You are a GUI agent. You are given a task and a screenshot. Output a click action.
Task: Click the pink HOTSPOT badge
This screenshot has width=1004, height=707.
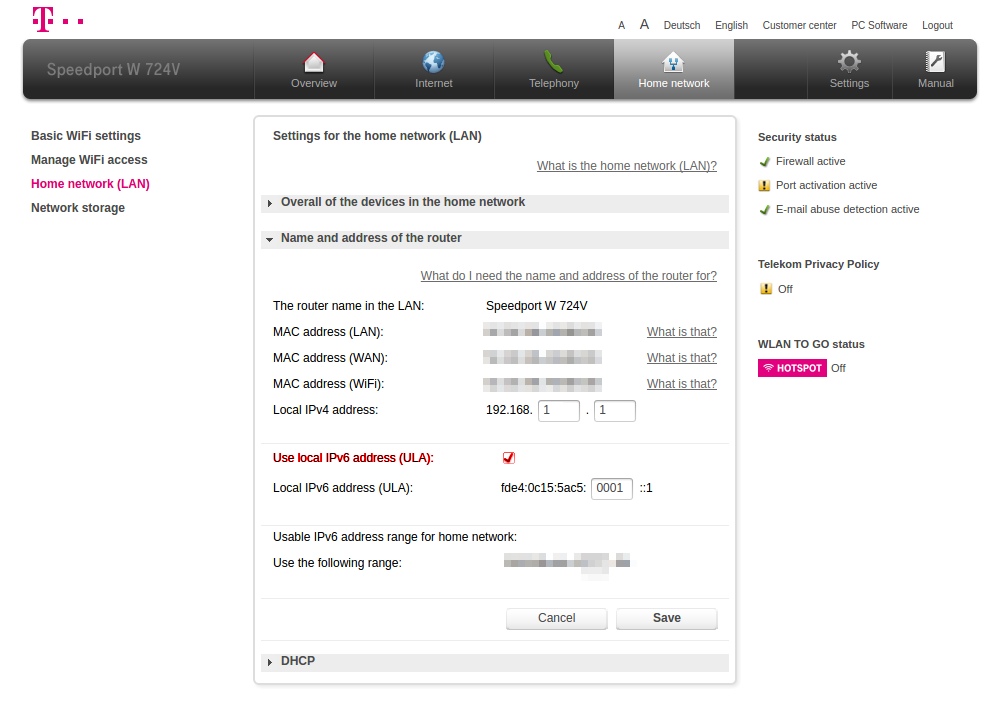[792, 368]
